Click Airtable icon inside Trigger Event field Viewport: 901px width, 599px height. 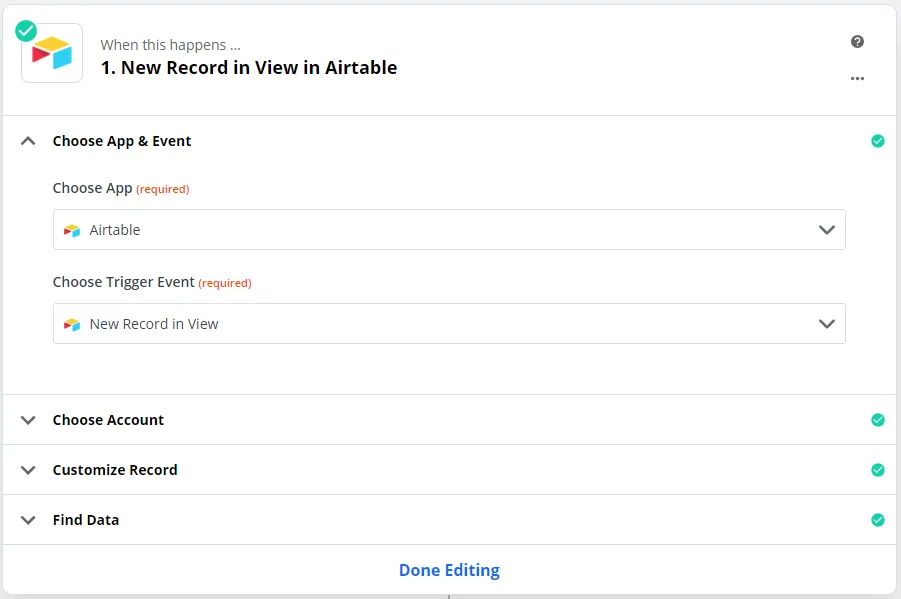click(x=72, y=324)
